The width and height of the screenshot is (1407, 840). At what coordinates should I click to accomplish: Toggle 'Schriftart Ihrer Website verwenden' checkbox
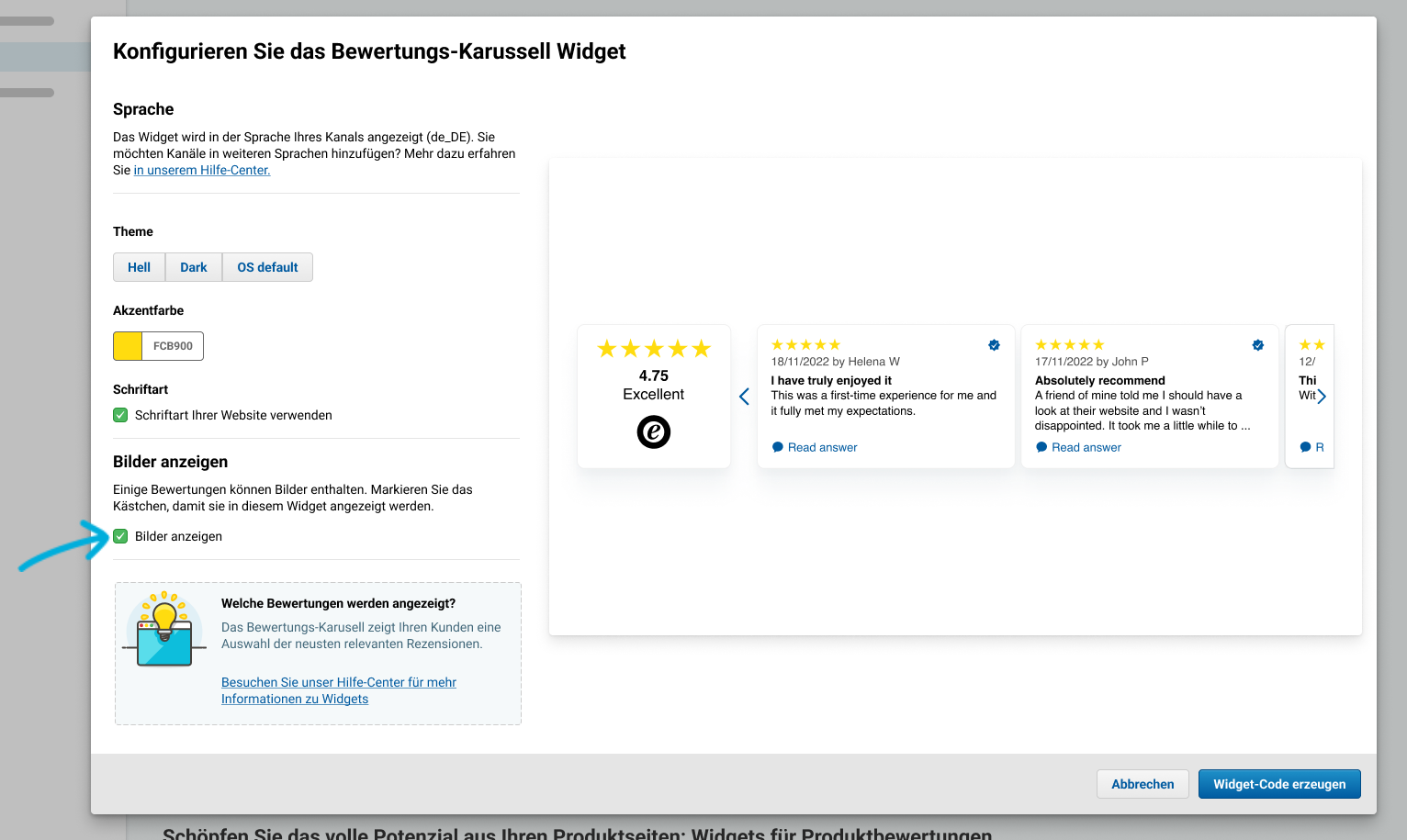(x=120, y=415)
